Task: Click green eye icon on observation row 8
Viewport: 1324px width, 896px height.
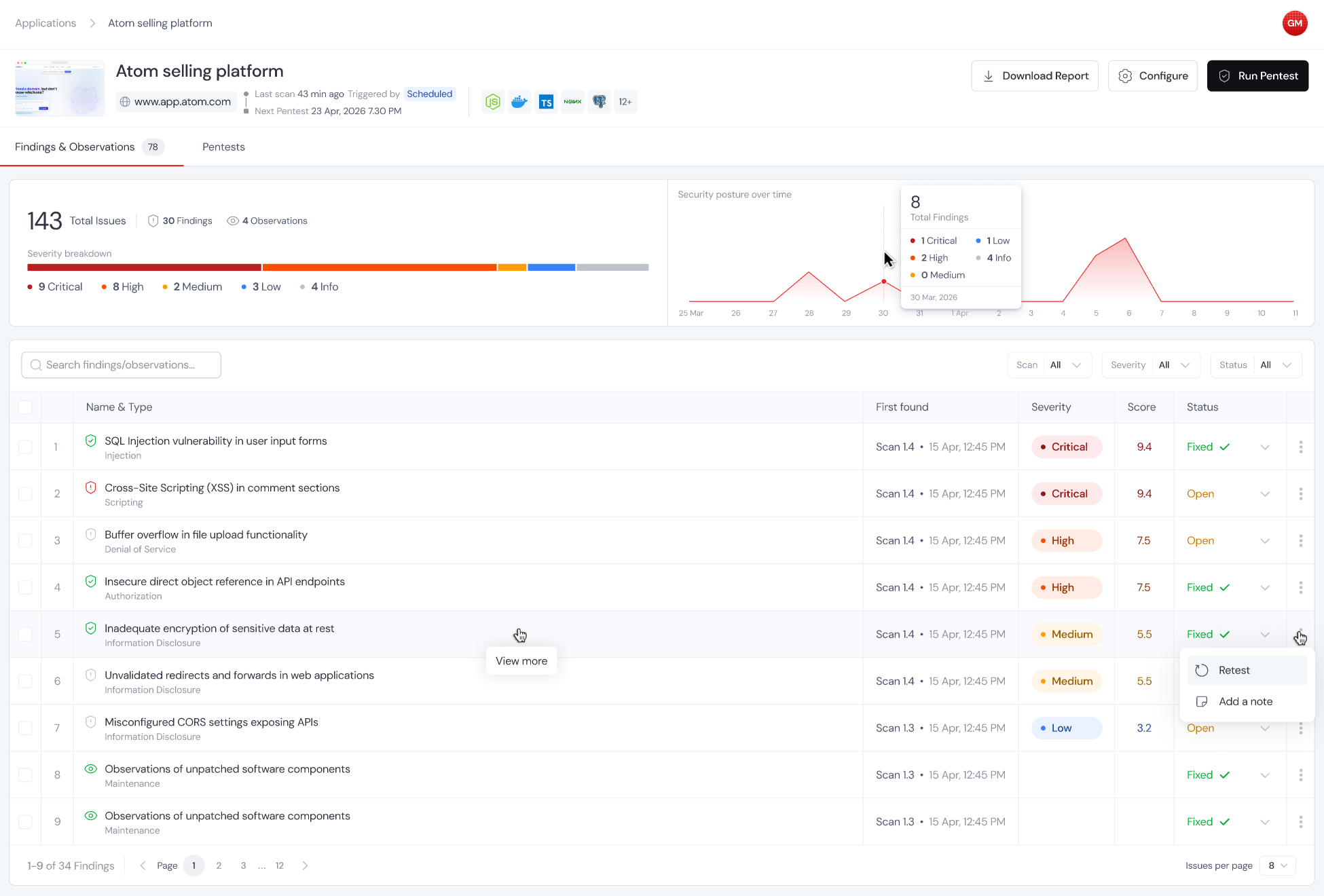Action: [x=90, y=768]
